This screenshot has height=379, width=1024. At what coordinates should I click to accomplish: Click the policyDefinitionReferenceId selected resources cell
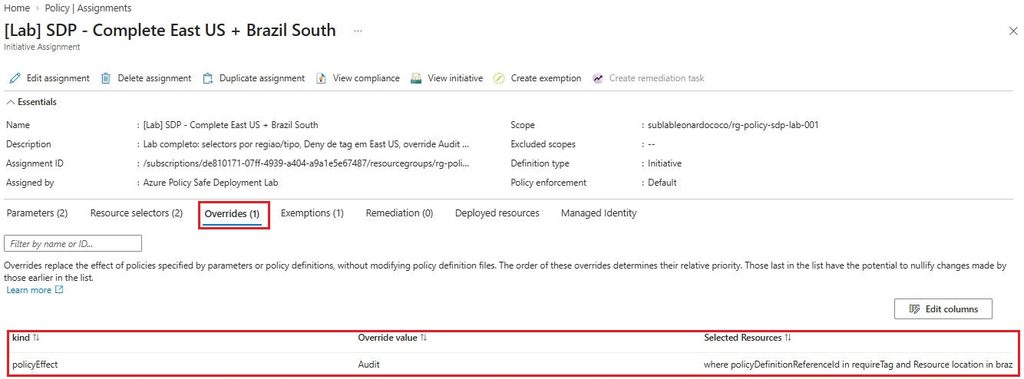tap(858, 365)
